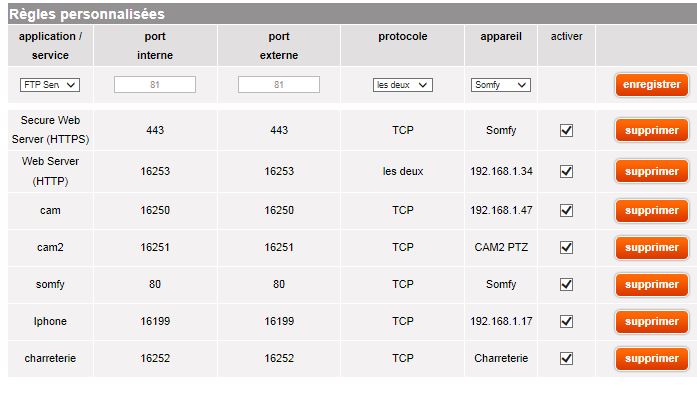Toggle the cam2 rule activer checkbox
This screenshot has width=697, height=402.
coord(566,247)
